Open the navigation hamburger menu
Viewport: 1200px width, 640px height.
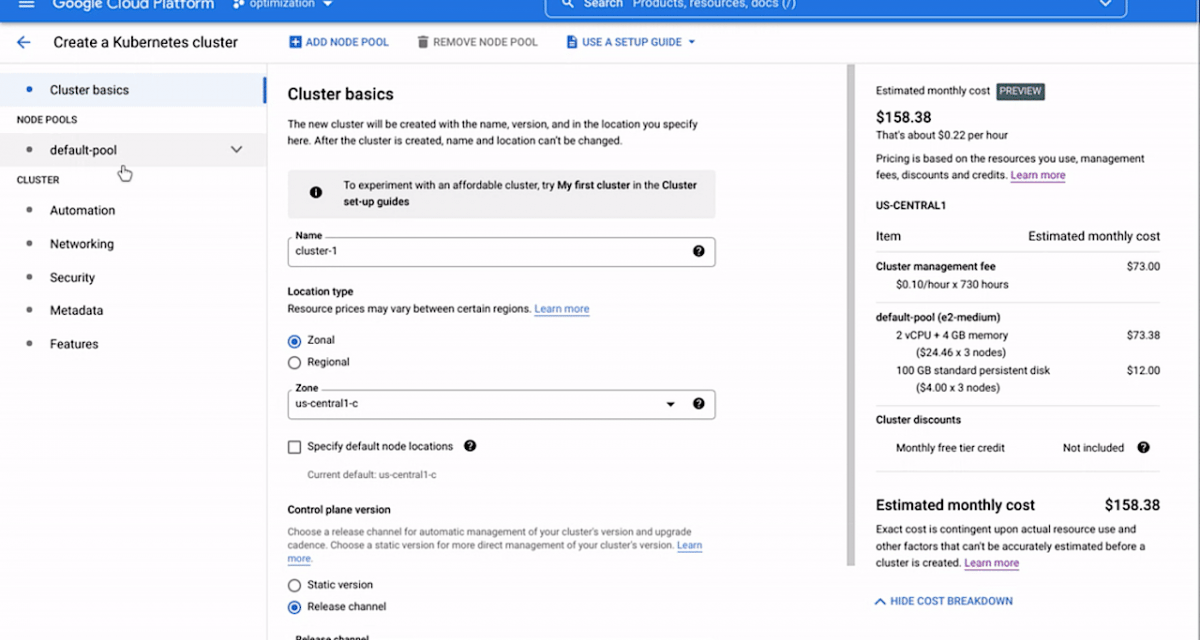(x=25, y=5)
